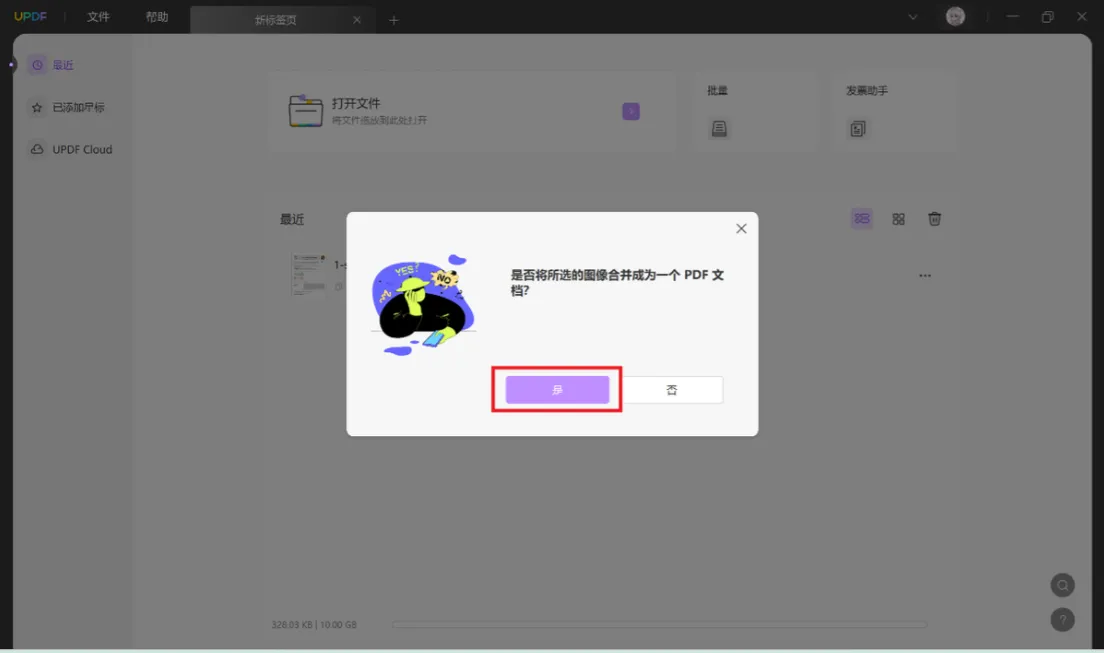Click the question mark help icon
The height and width of the screenshot is (653, 1104).
coord(1062,620)
